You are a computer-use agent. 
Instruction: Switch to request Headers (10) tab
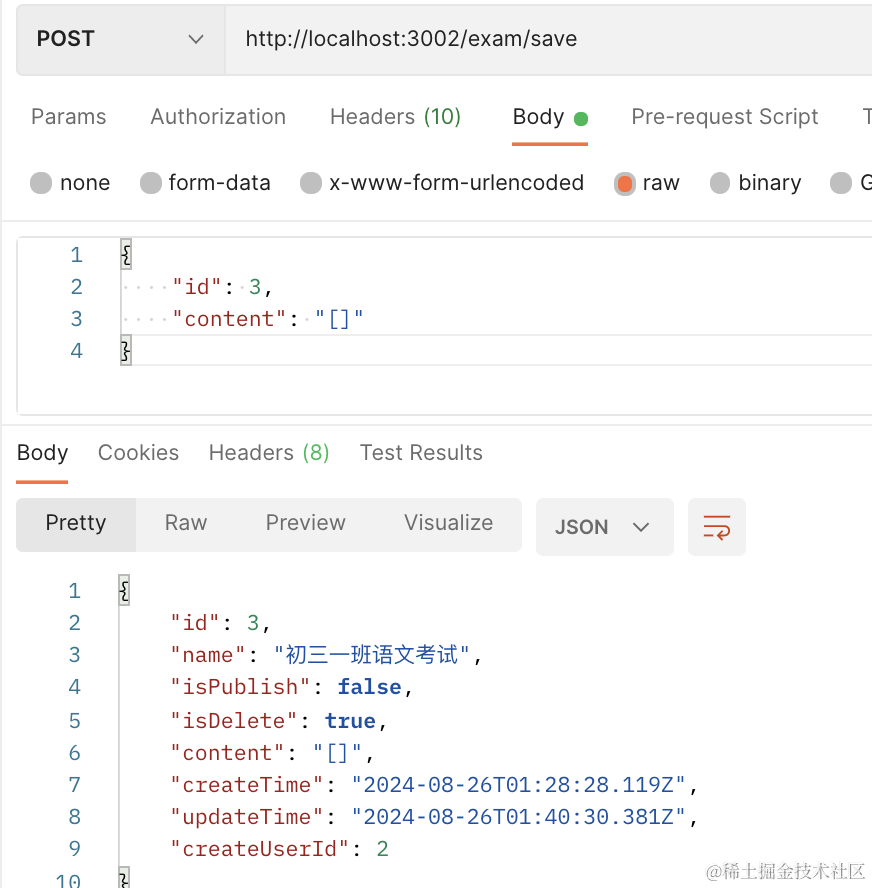tap(395, 117)
